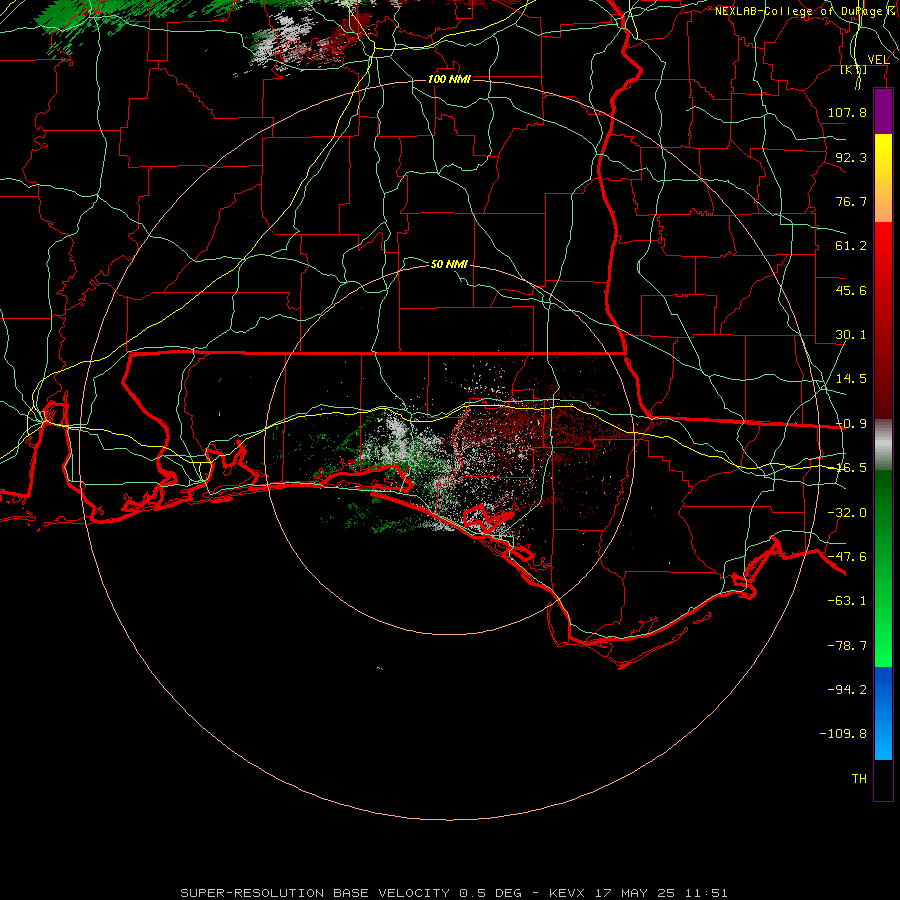The image size is (900, 900).
Task: Click the TH legend label
Action: 859,779
